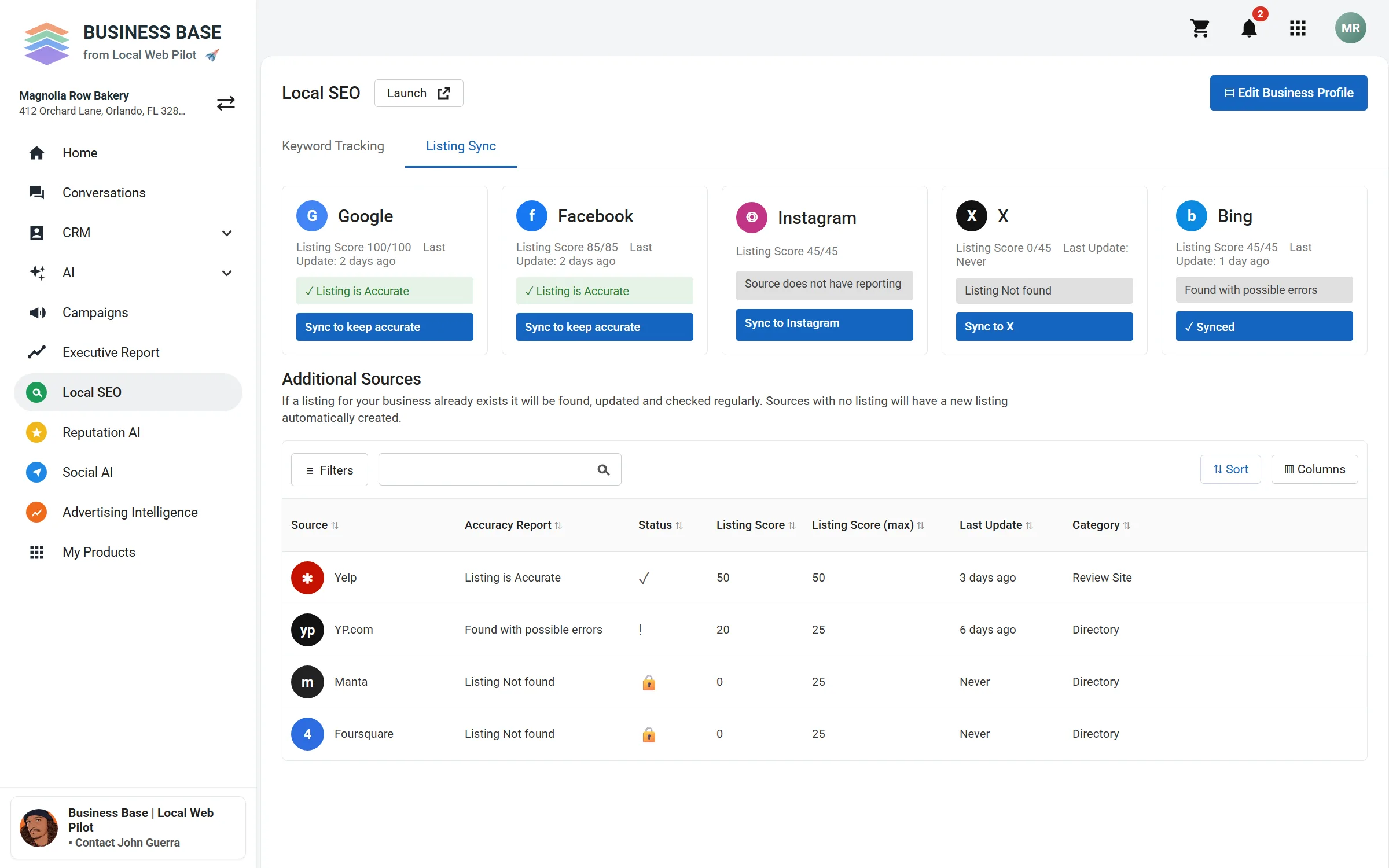
Task: Click the Manta source icon
Action: [x=307, y=682]
